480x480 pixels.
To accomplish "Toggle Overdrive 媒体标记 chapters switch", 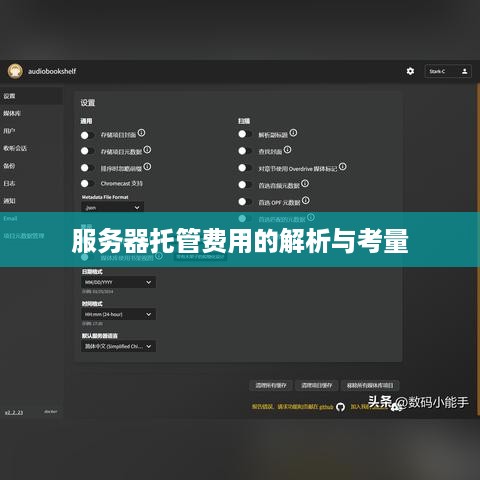I will pos(245,168).
